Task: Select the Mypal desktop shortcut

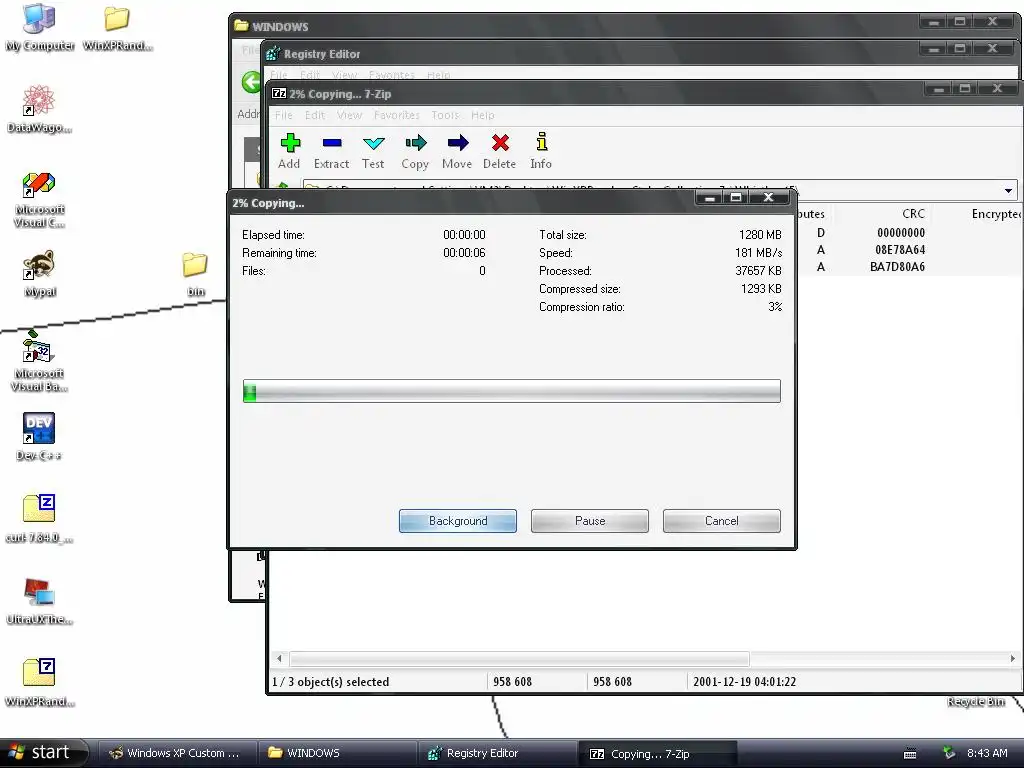Action: coord(39,274)
